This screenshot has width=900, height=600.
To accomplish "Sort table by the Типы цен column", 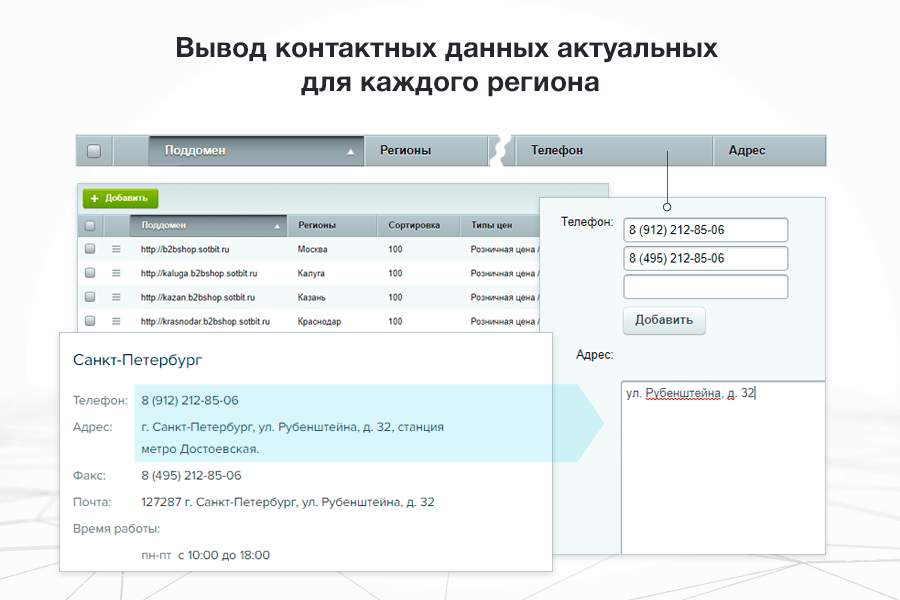I will point(486,226).
